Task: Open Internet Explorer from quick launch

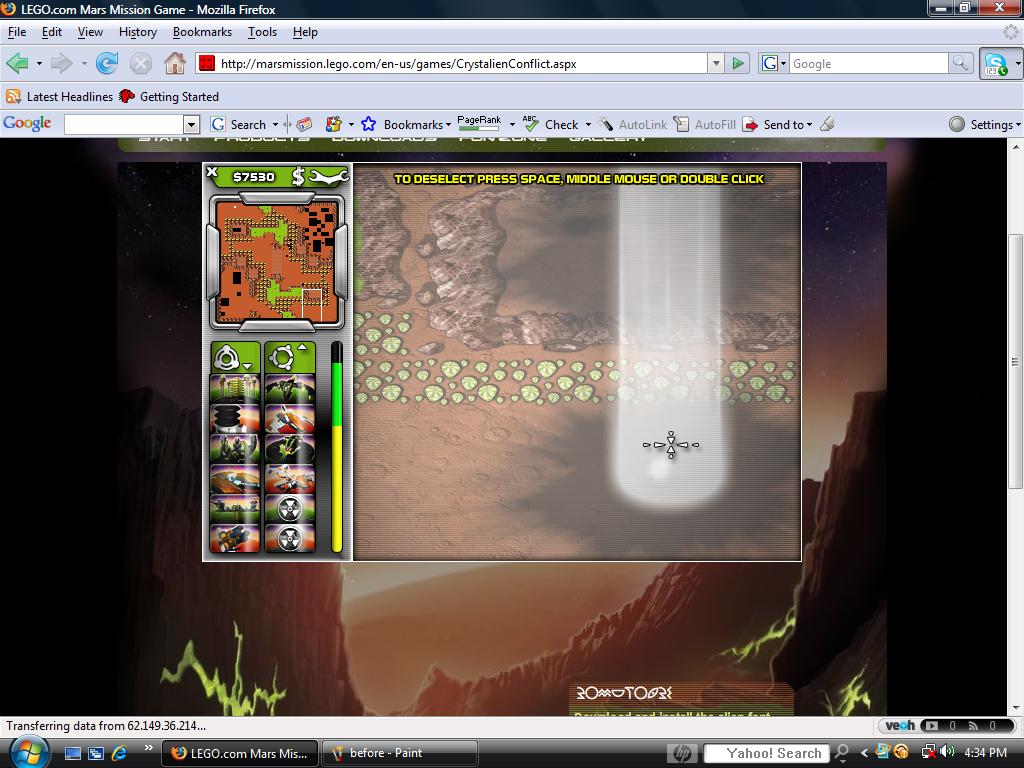Action: [x=119, y=753]
